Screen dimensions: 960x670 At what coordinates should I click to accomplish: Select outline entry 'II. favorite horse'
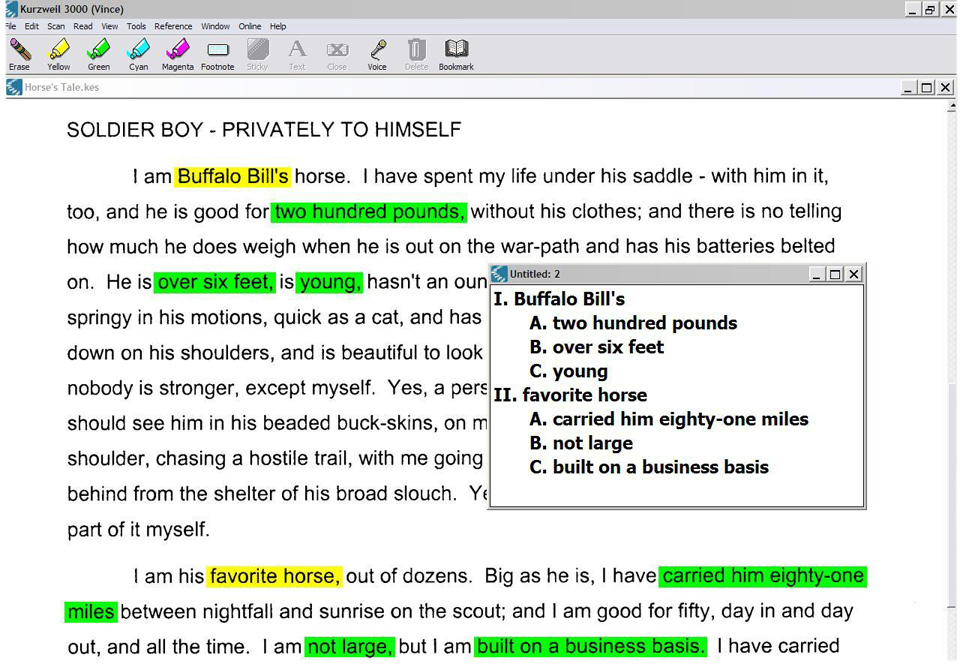[570, 395]
